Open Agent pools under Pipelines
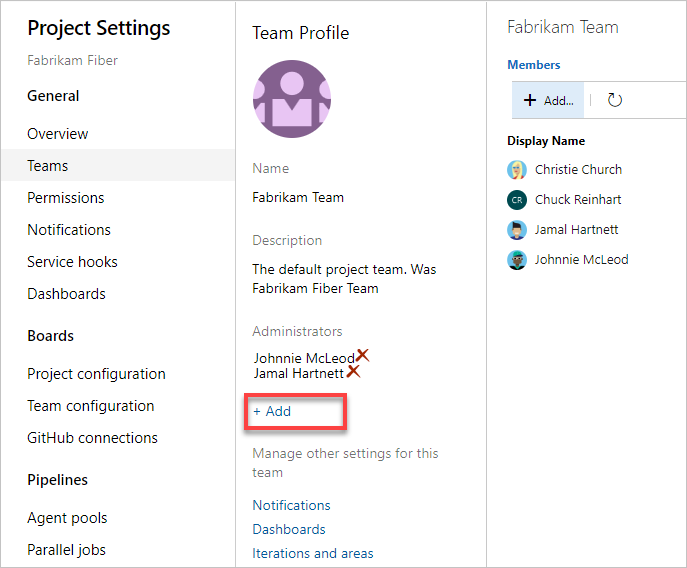Viewport: 687px width, 568px height. click(67, 518)
